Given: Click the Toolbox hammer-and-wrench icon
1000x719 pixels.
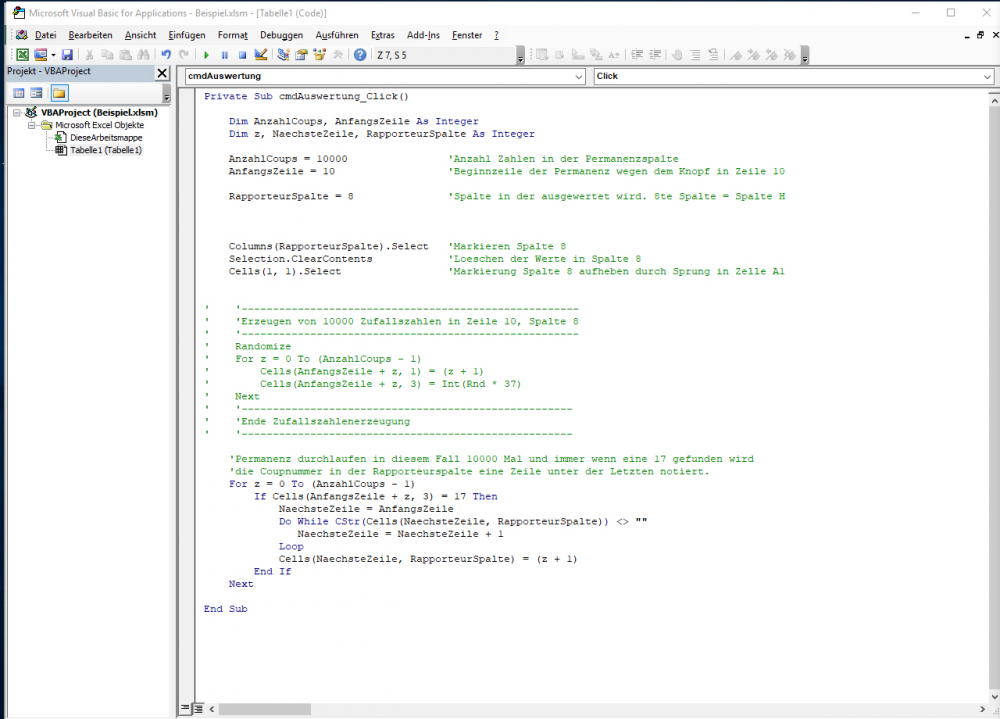Looking at the screenshot, I should [x=338, y=55].
